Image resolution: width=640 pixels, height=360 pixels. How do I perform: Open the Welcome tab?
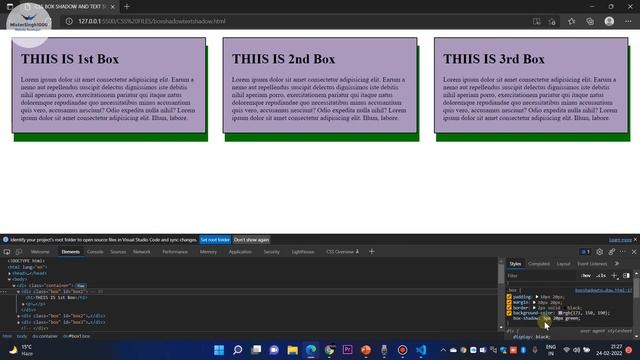click(40, 252)
